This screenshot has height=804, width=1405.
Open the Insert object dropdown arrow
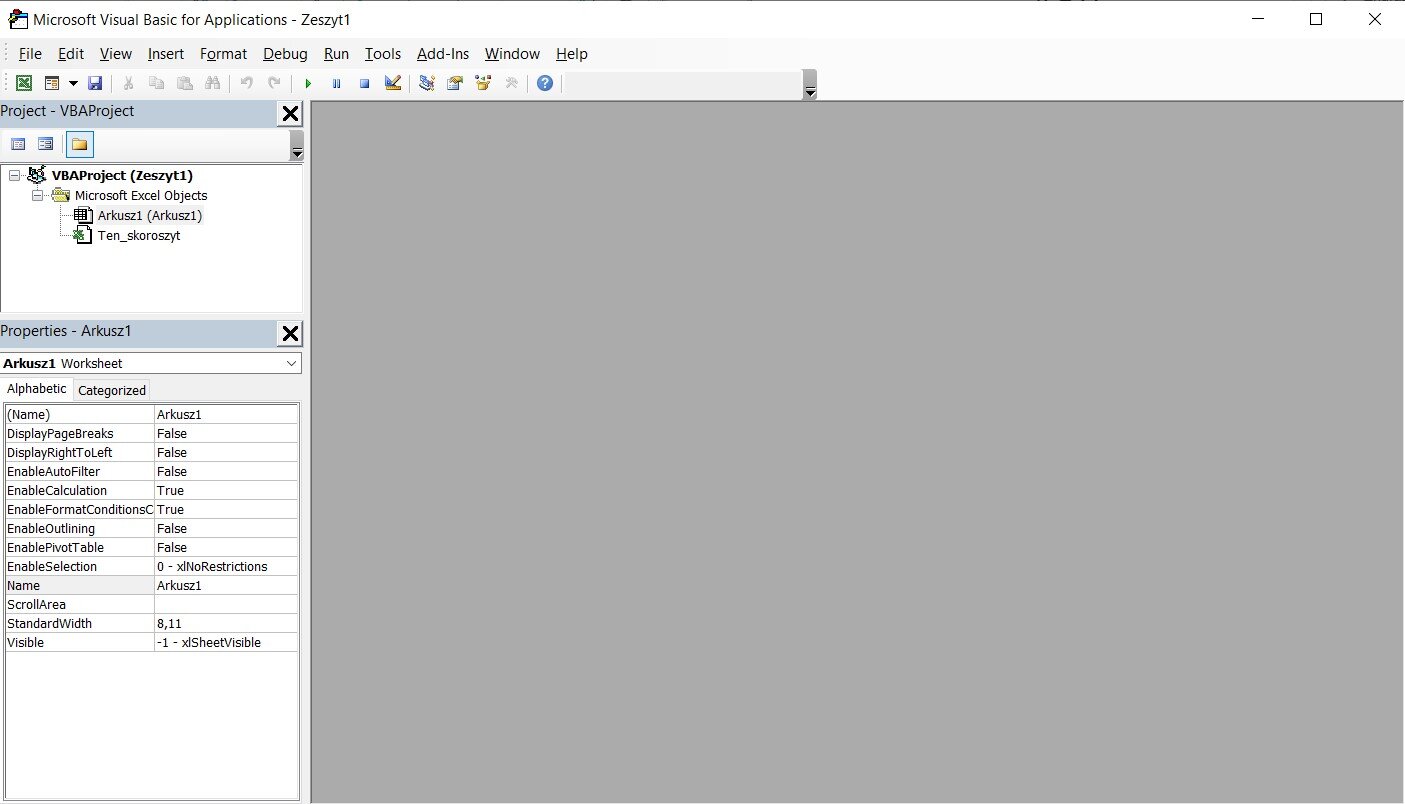click(x=73, y=83)
